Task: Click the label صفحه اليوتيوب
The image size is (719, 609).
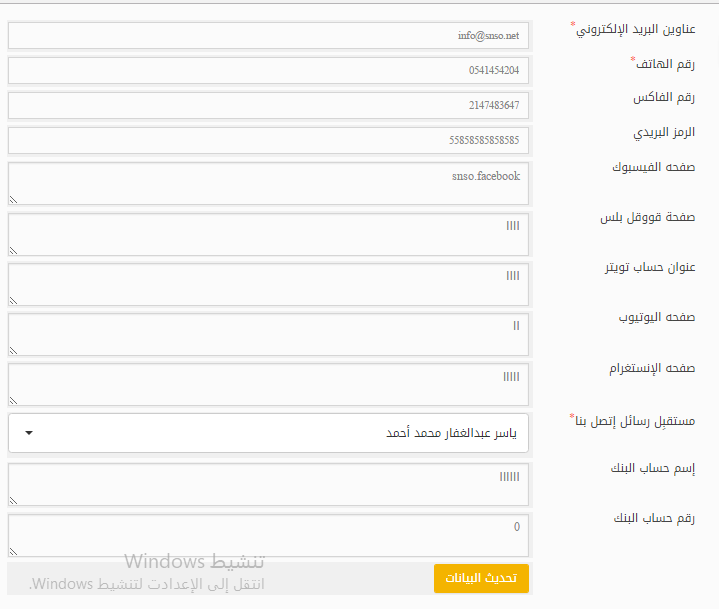Action: click(657, 317)
